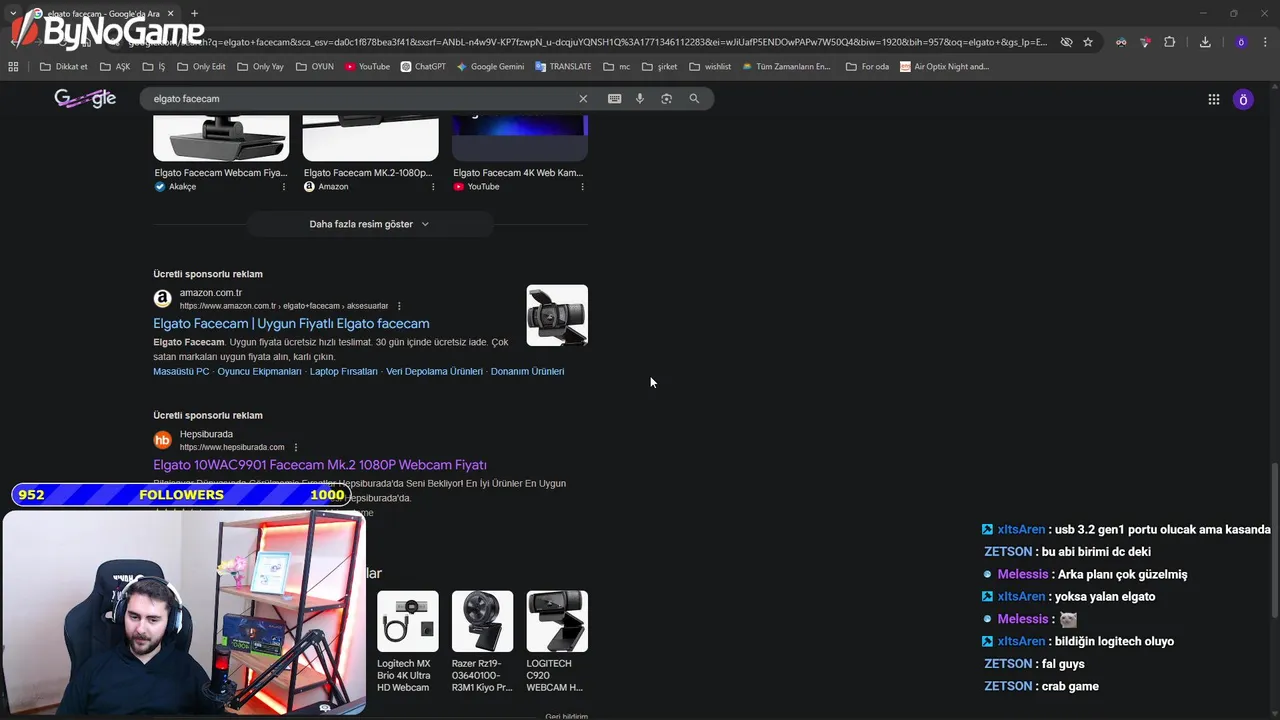Click the crossed-eye tracking icon in address bar

click(x=1066, y=42)
